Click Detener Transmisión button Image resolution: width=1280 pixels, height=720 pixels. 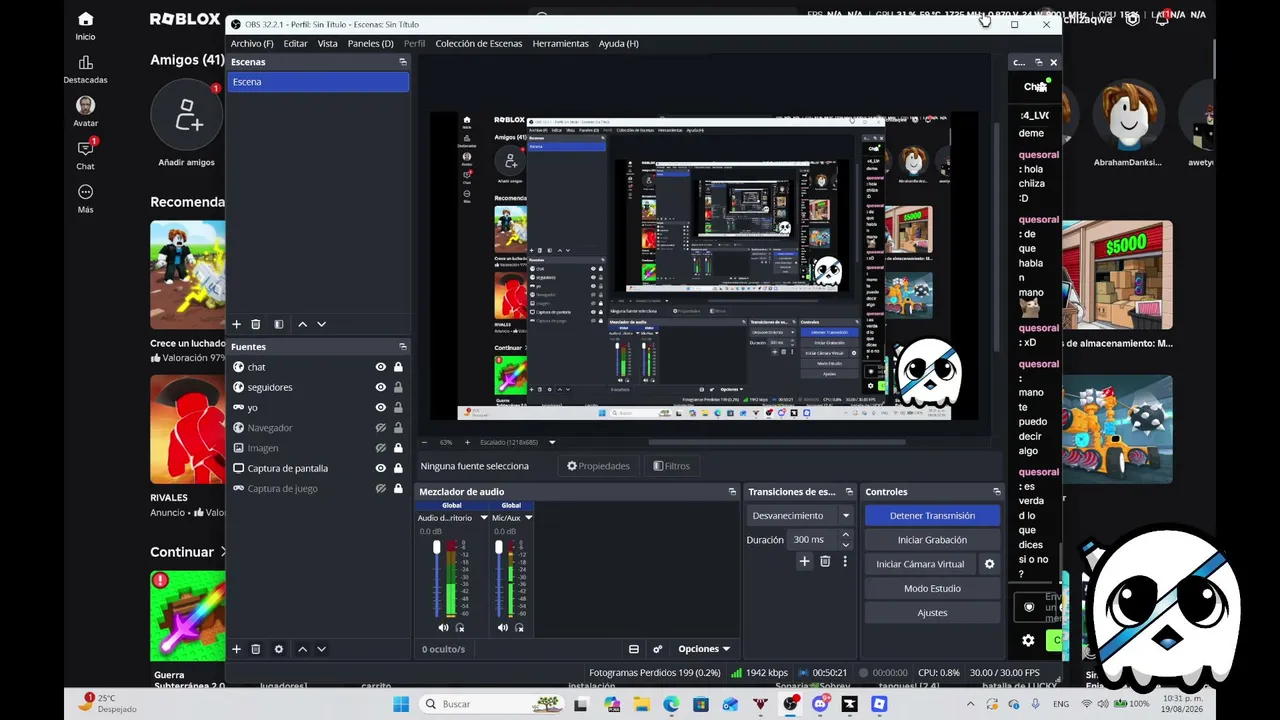tap(932, 516)
